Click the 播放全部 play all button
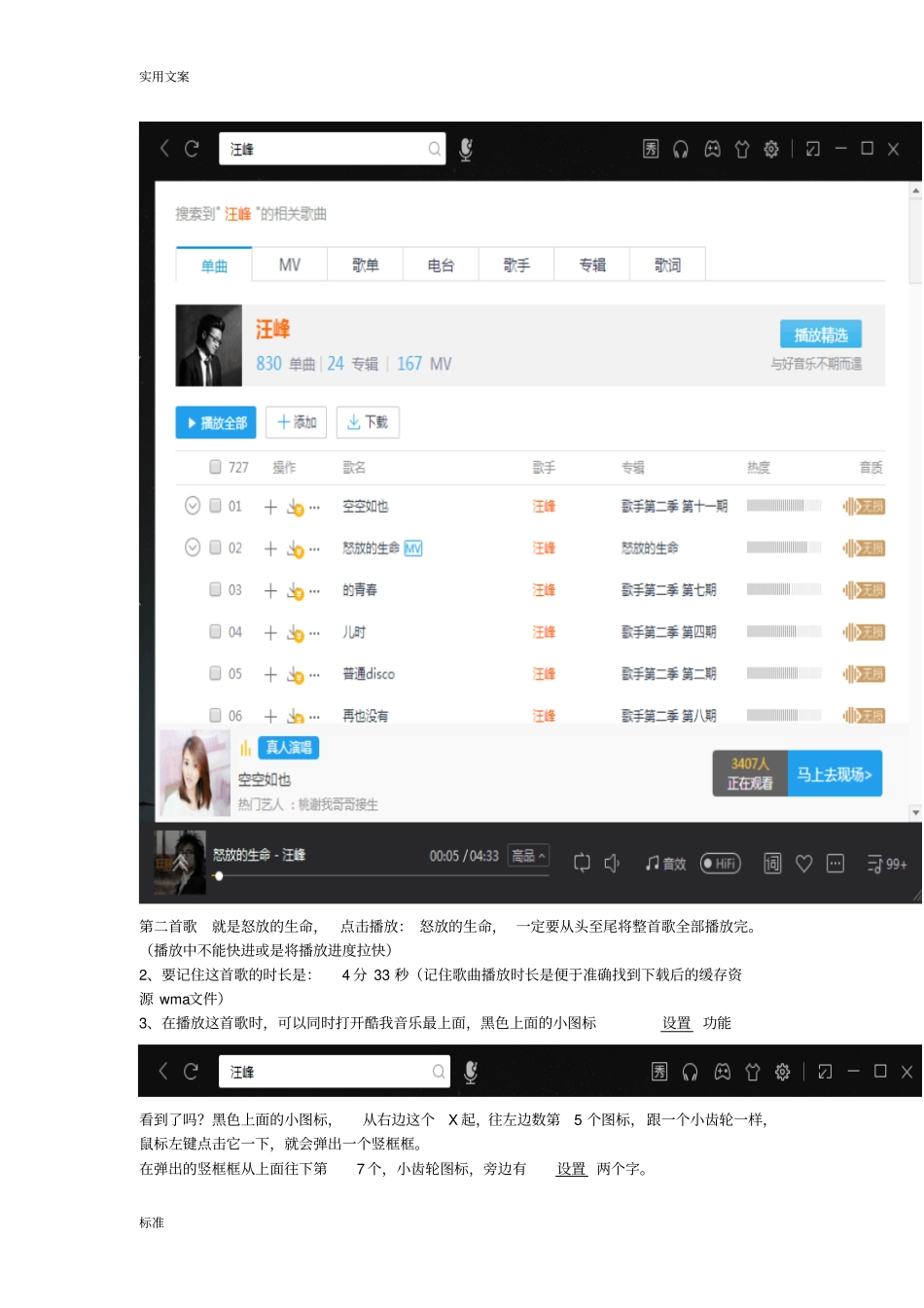This screenshot has height=1308, width=924. click(216, 423)
